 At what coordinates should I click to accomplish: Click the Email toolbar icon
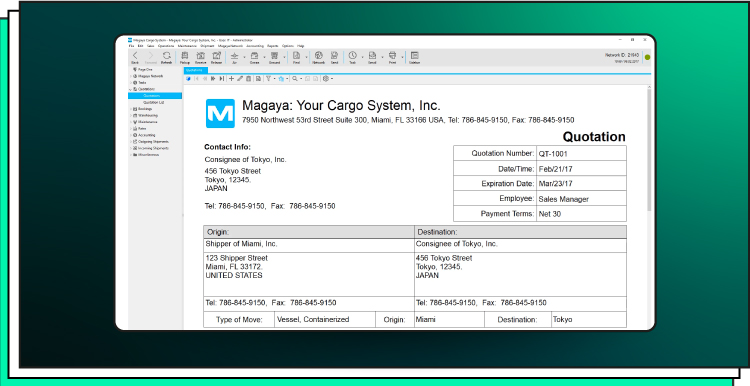point(372,55)
